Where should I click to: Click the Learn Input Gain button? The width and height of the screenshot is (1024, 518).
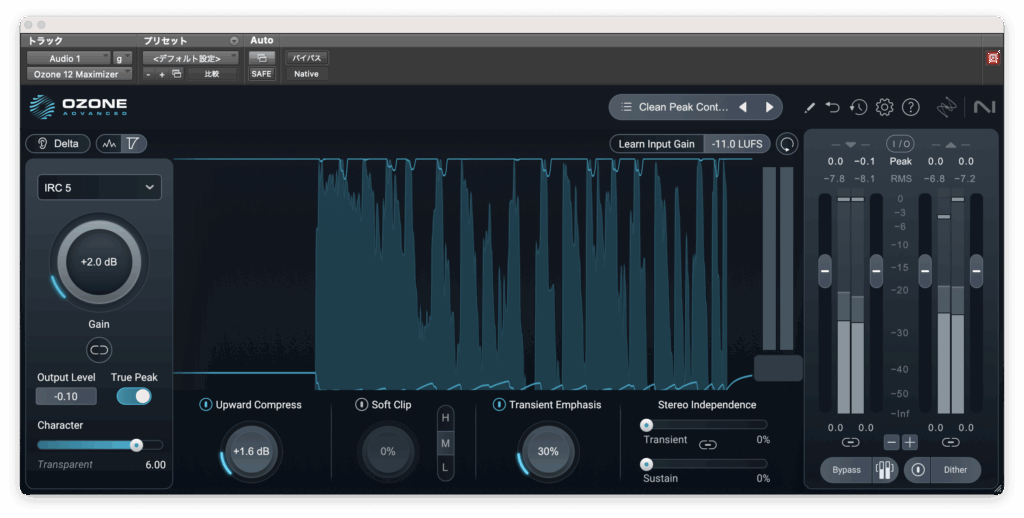coord(656,144)
